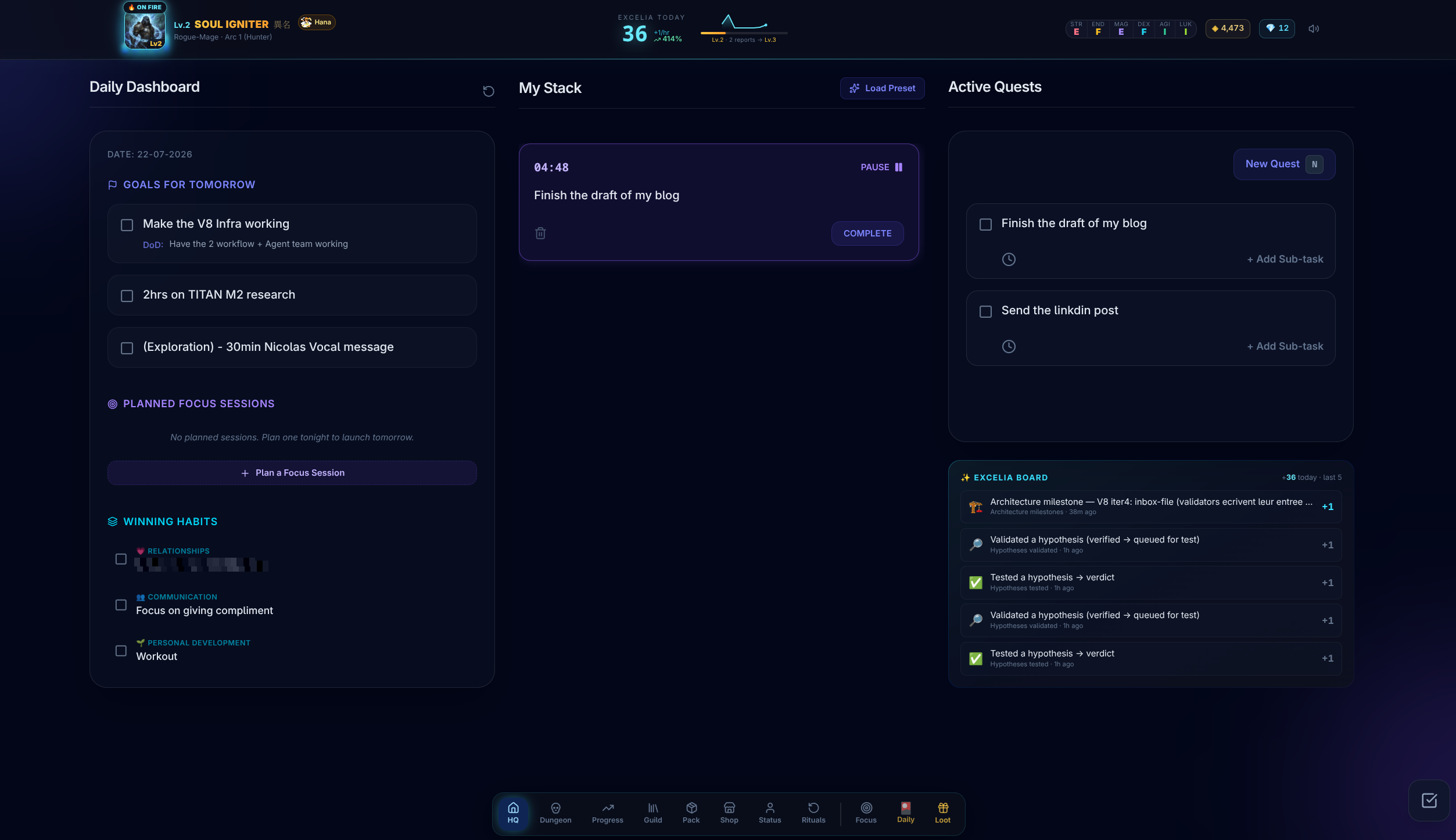Click the ON FIRE streak badge
The width and height of the screenshot is (1456, 840).
145,7
